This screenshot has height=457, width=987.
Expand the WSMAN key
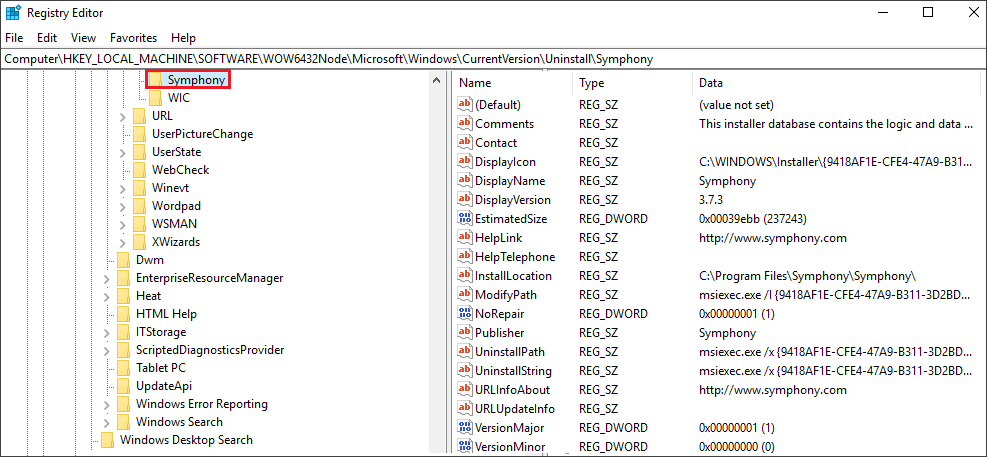(x=123, y=223)
